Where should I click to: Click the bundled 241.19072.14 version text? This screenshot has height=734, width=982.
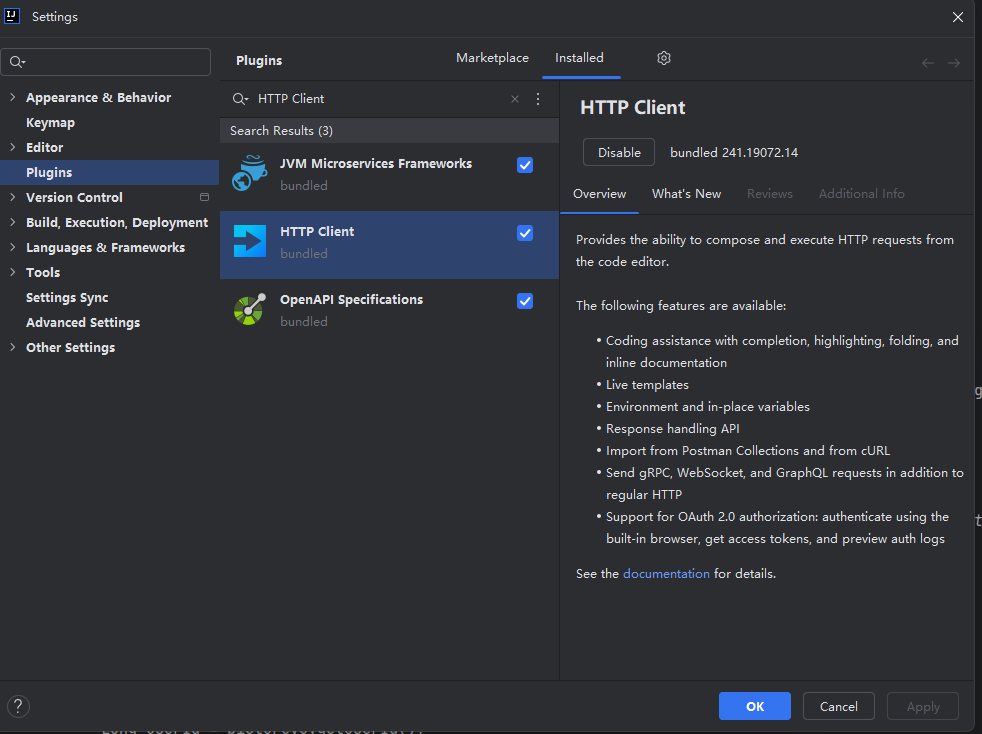pyautogui.click(x=734, y=152)
